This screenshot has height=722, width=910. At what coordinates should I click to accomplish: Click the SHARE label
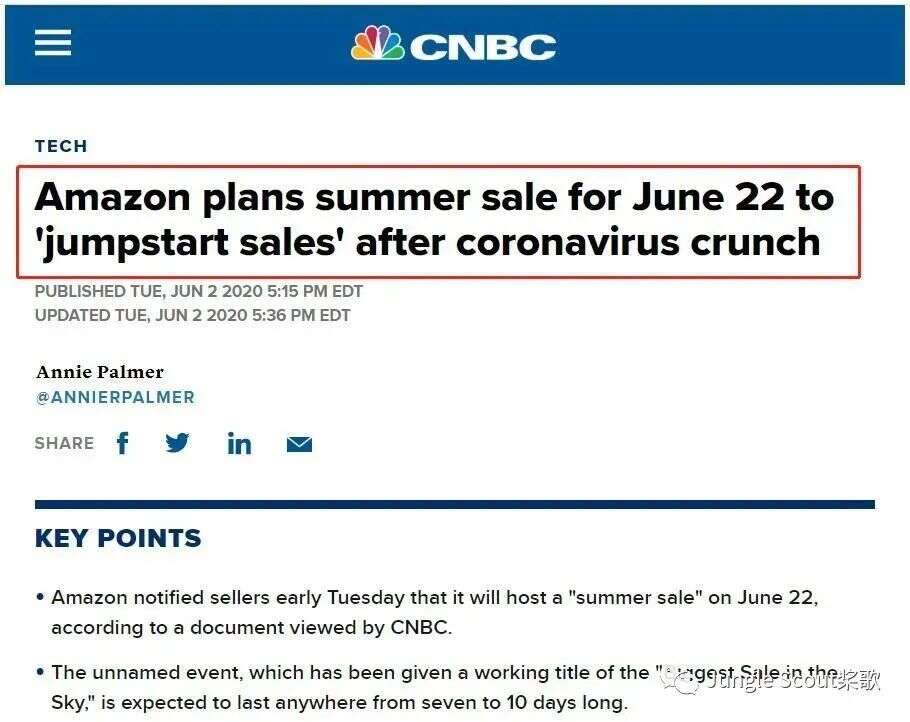point(64,443)
